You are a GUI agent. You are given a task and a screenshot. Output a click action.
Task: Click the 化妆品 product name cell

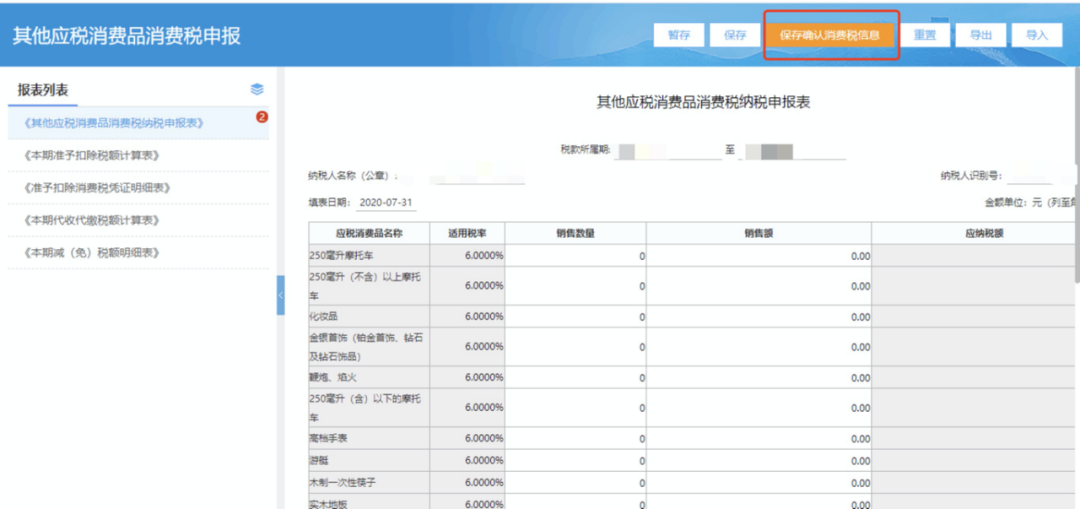(369, 317)
